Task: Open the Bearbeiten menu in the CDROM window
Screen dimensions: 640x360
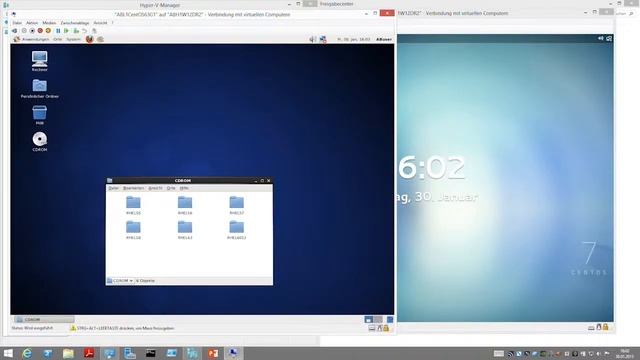Action: (133, 188)
